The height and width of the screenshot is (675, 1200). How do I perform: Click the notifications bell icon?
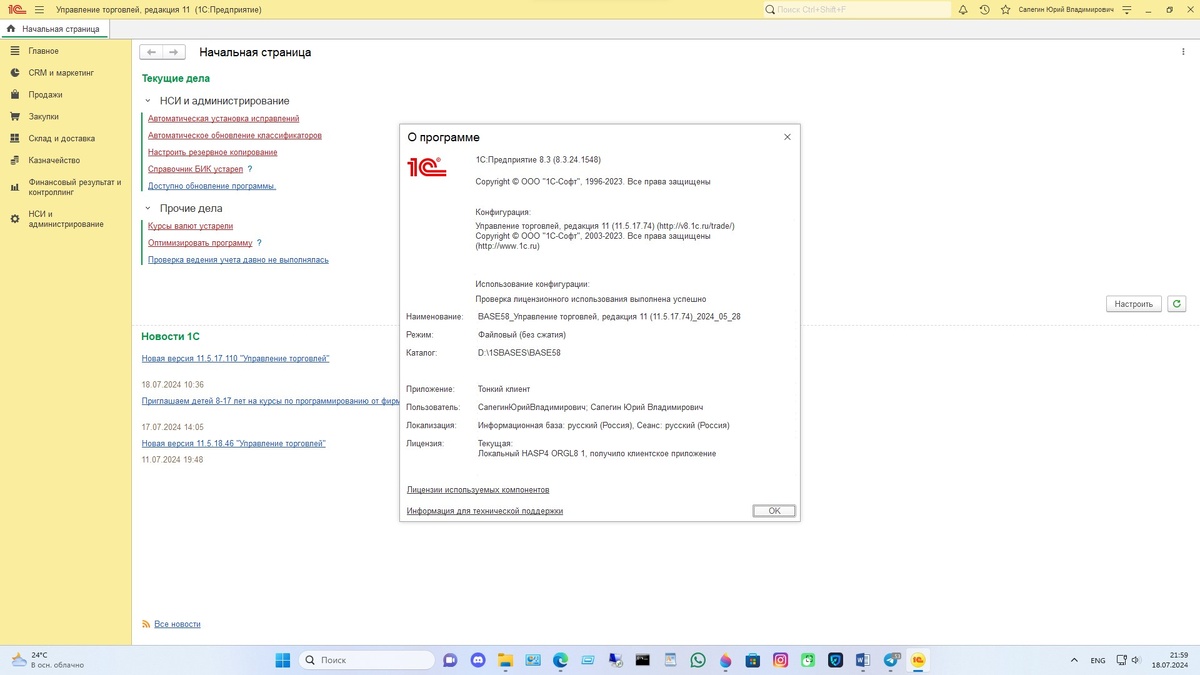(963, 9)
